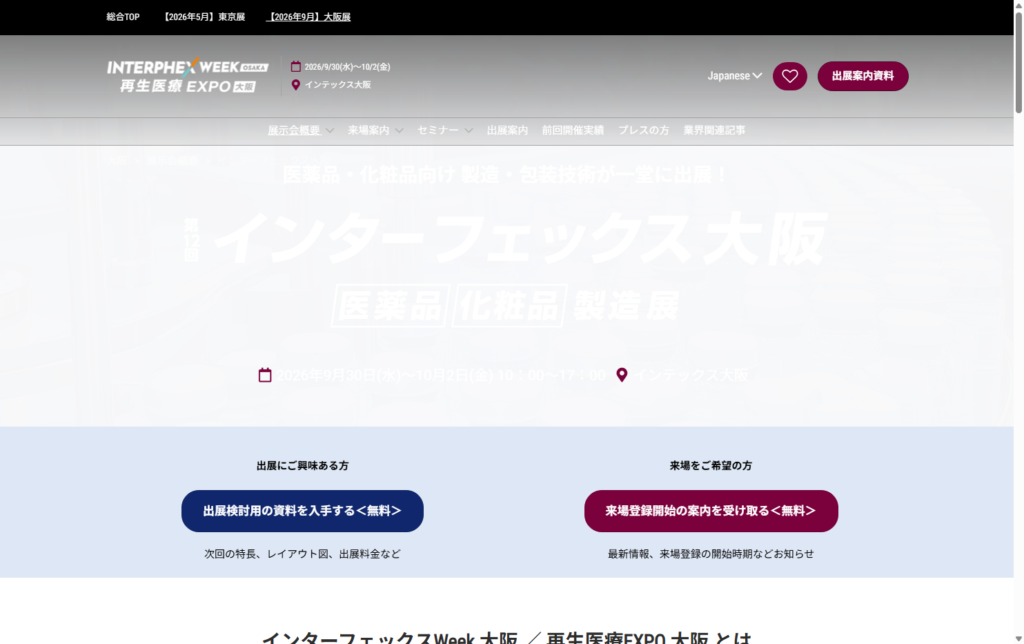Click the location pin beside インテックス大阪 in header

pos(296,85)
